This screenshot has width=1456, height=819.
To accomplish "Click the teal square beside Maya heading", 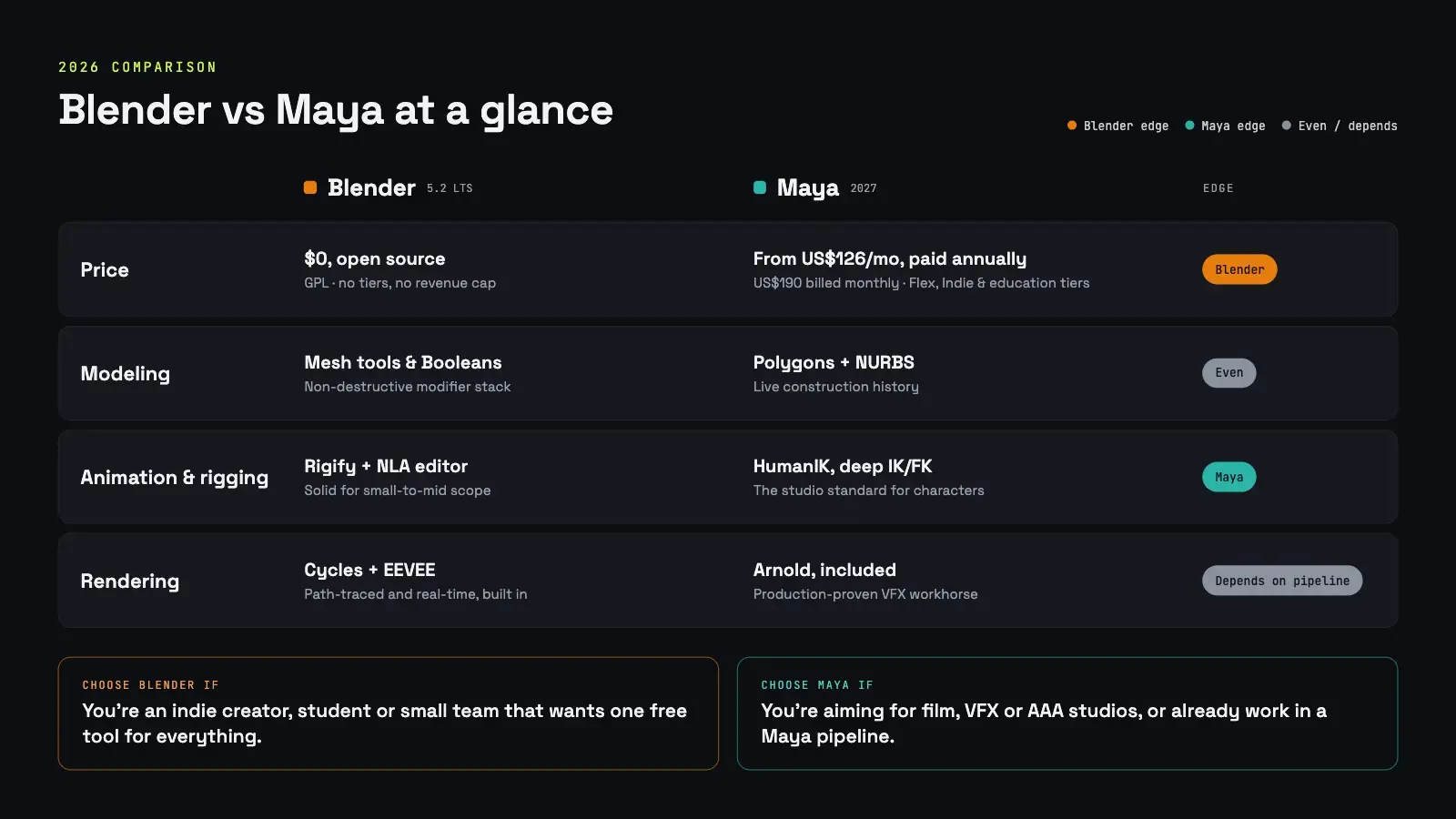I will click(760, 187).
